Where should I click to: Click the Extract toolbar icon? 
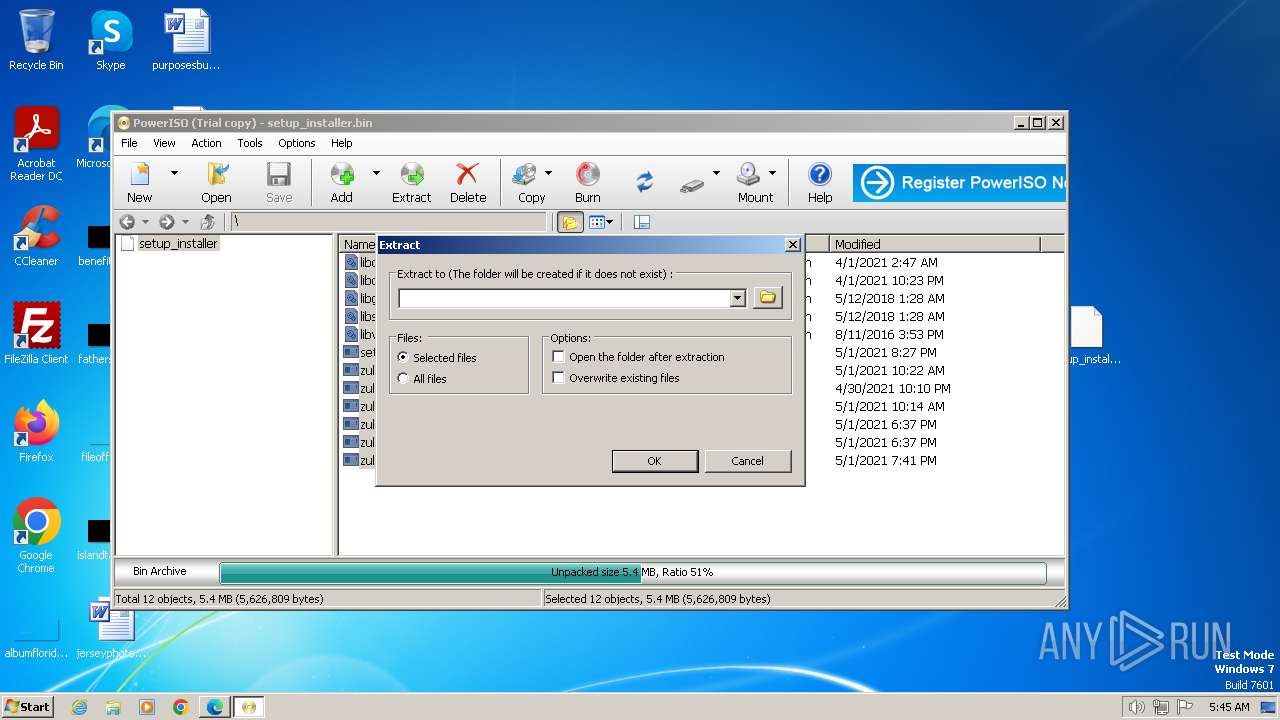pyautogui.click(x=411, y=175)
